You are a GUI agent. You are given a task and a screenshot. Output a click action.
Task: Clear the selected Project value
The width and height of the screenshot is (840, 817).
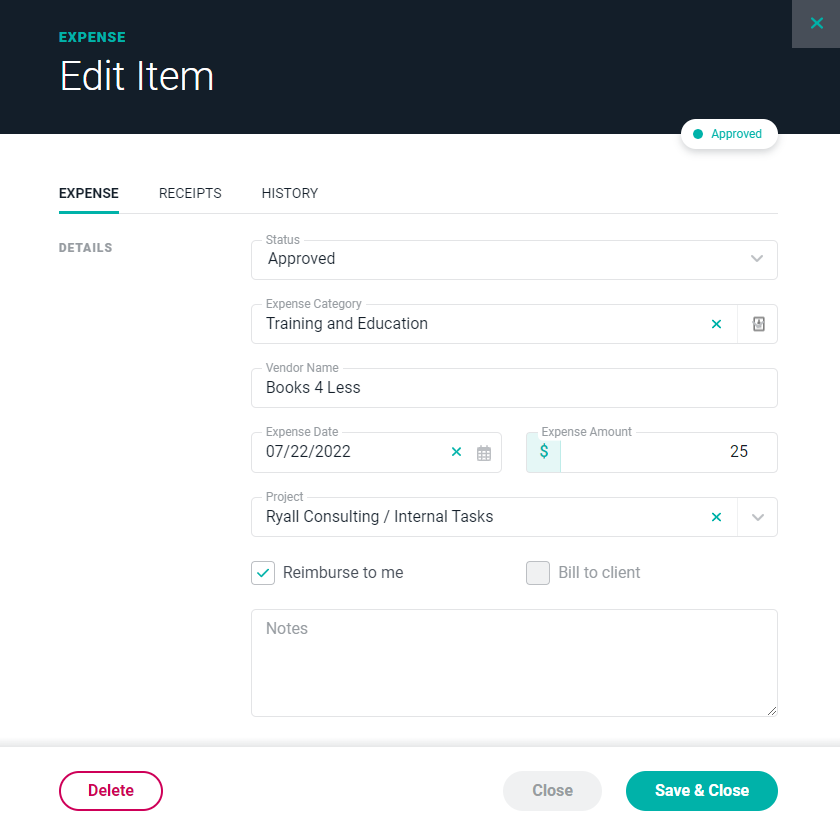716,517
